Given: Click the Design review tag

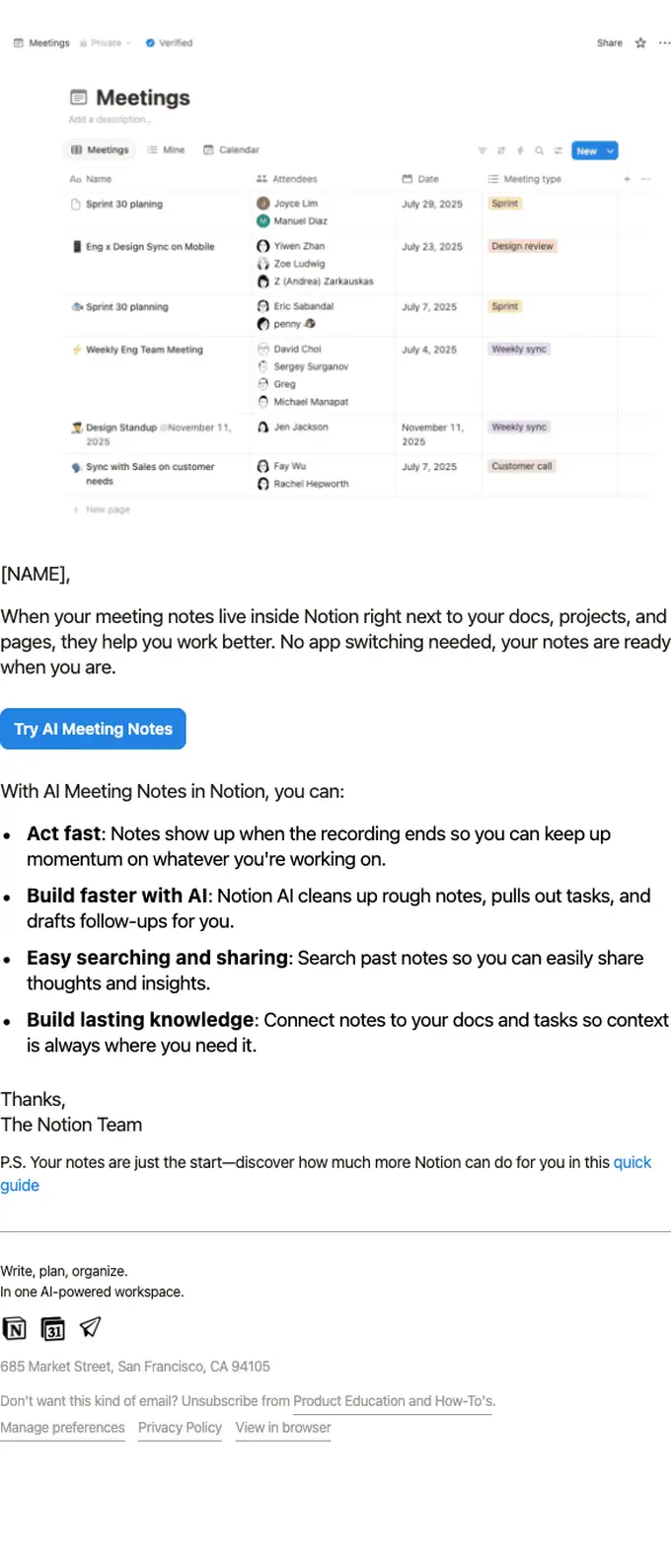Looking at the screenshot, I should tap(523, 246).
